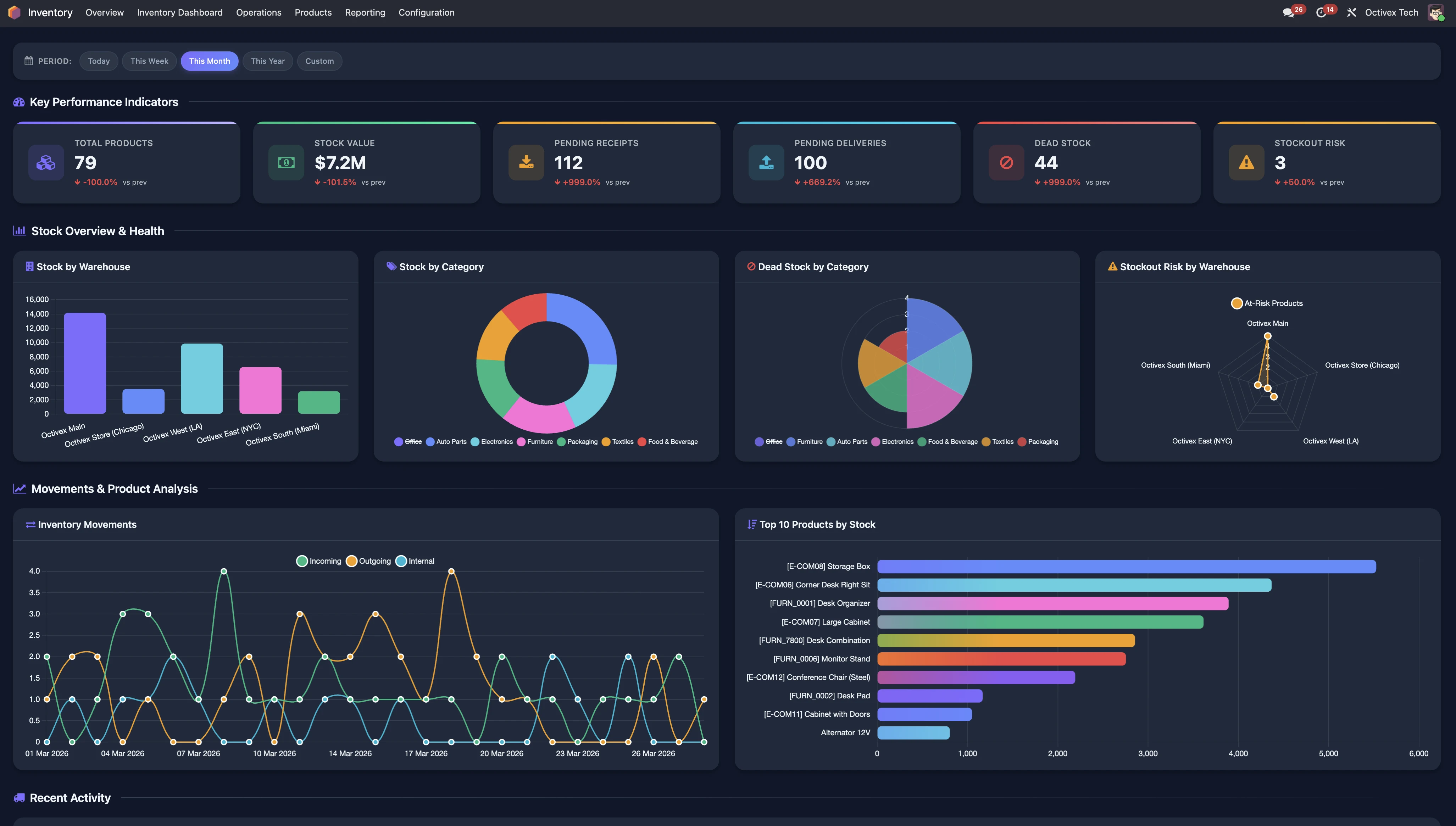Click the Octivex Main purple warehouse bar
The image size is (1456, 826).
(85, 363)
